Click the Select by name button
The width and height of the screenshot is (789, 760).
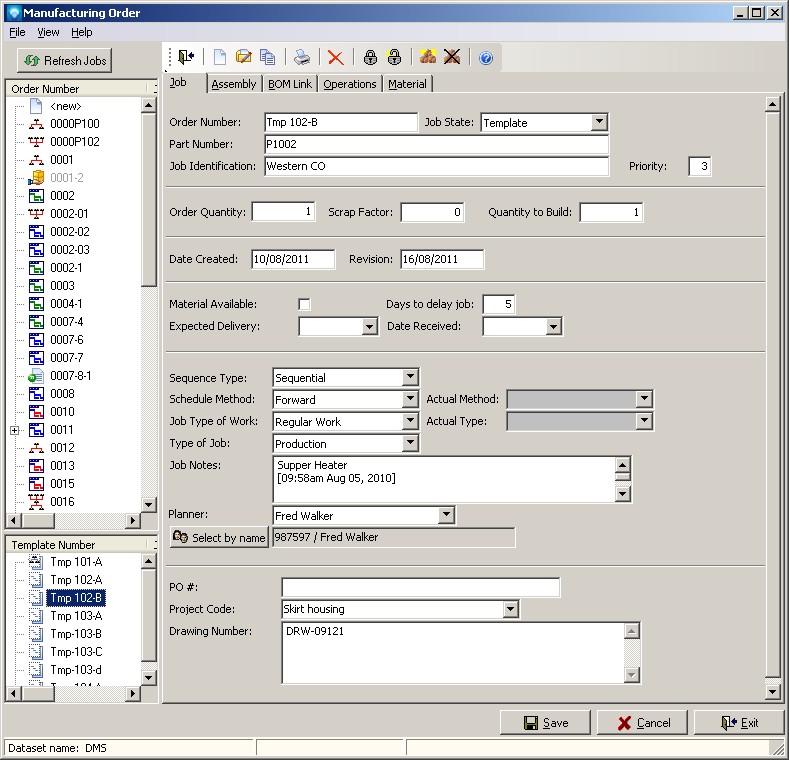219,538
